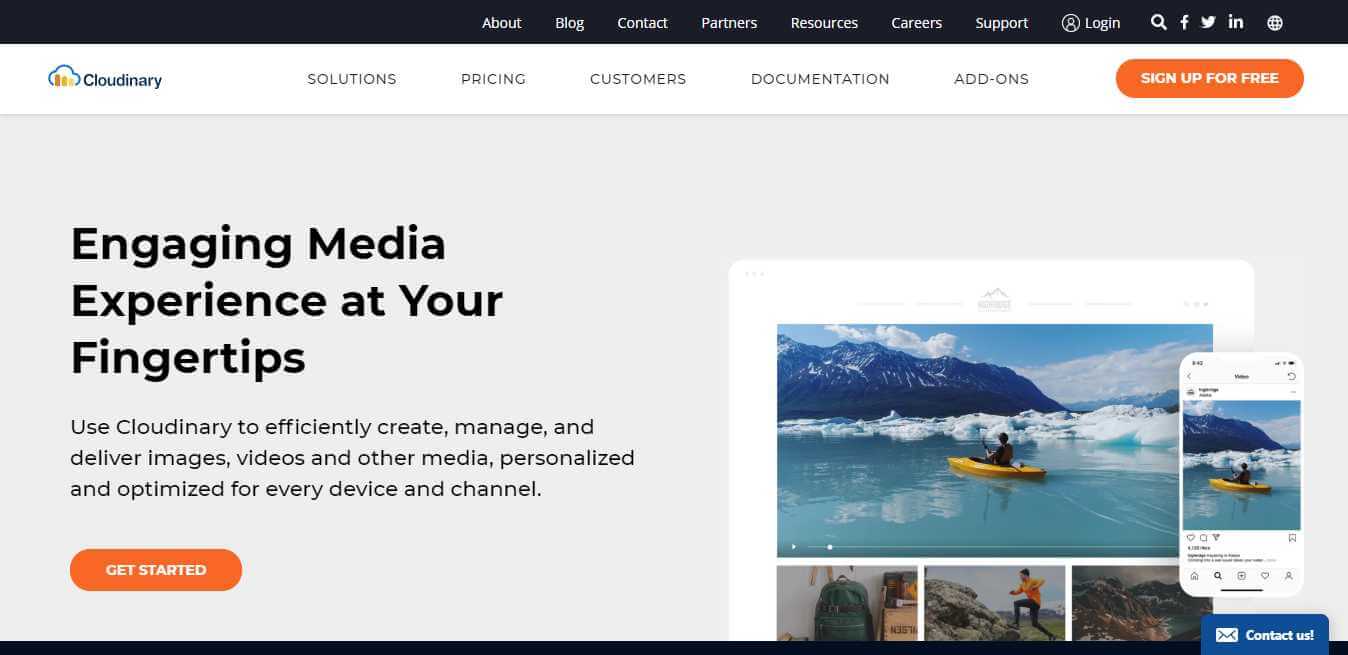Screen dimensions: 1348x655
Task: Play the kayak video
Action: pyautogui.click(x=794, y=547)
